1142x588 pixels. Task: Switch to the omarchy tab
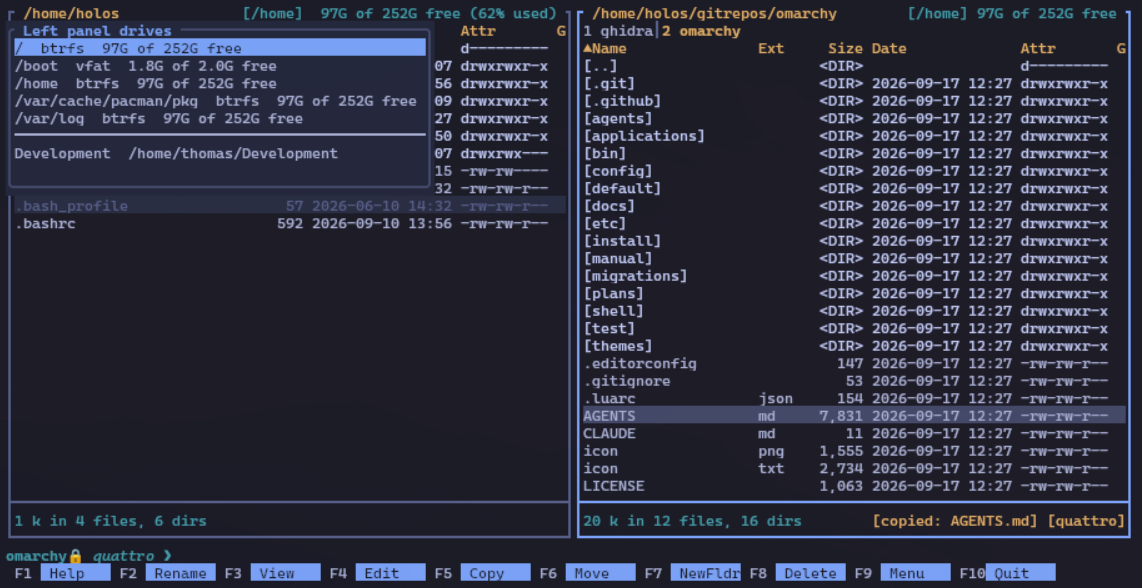(701, 31)
